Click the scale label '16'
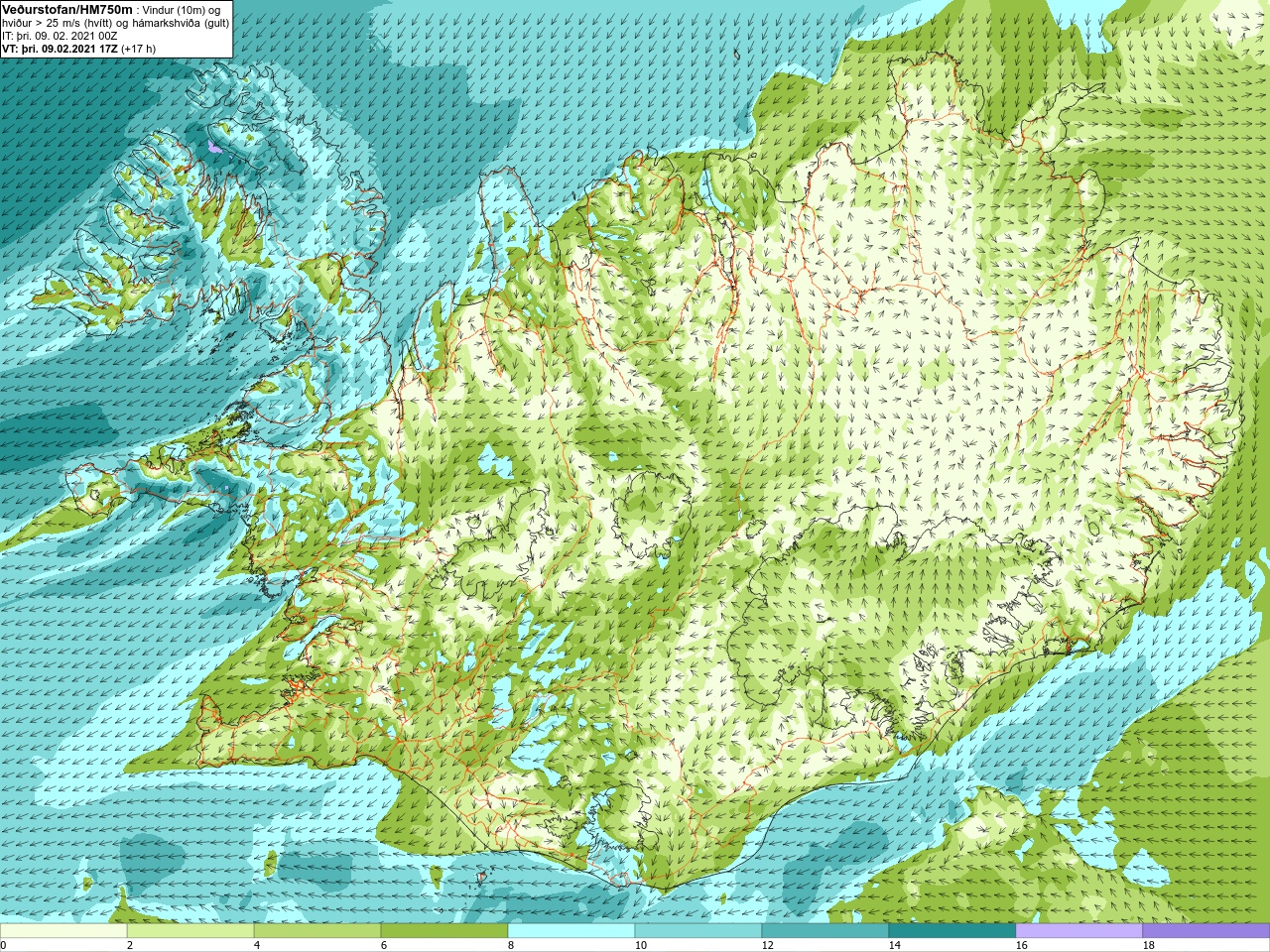 (1021, 945)
